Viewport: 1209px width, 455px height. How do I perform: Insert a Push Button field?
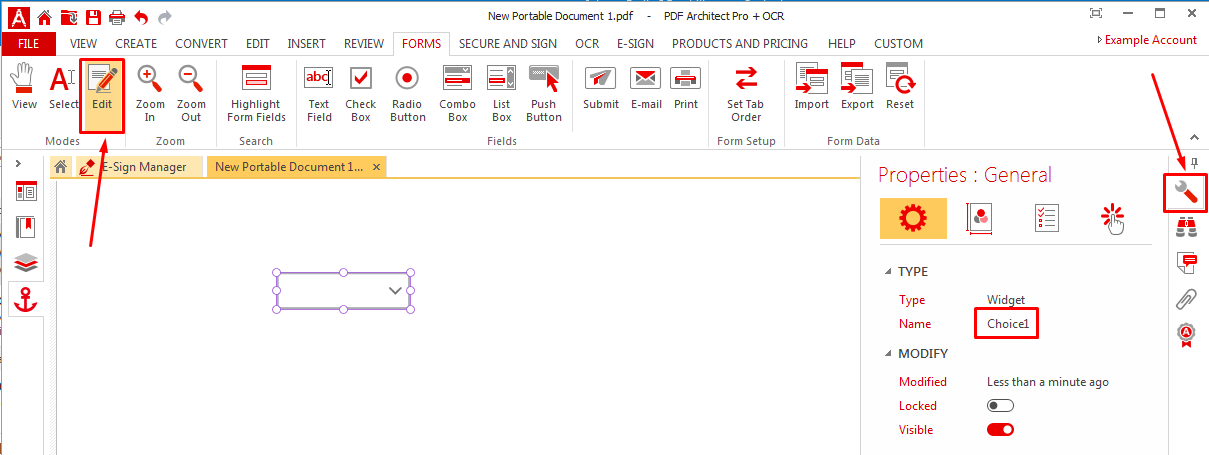click(x=544, y=93)
